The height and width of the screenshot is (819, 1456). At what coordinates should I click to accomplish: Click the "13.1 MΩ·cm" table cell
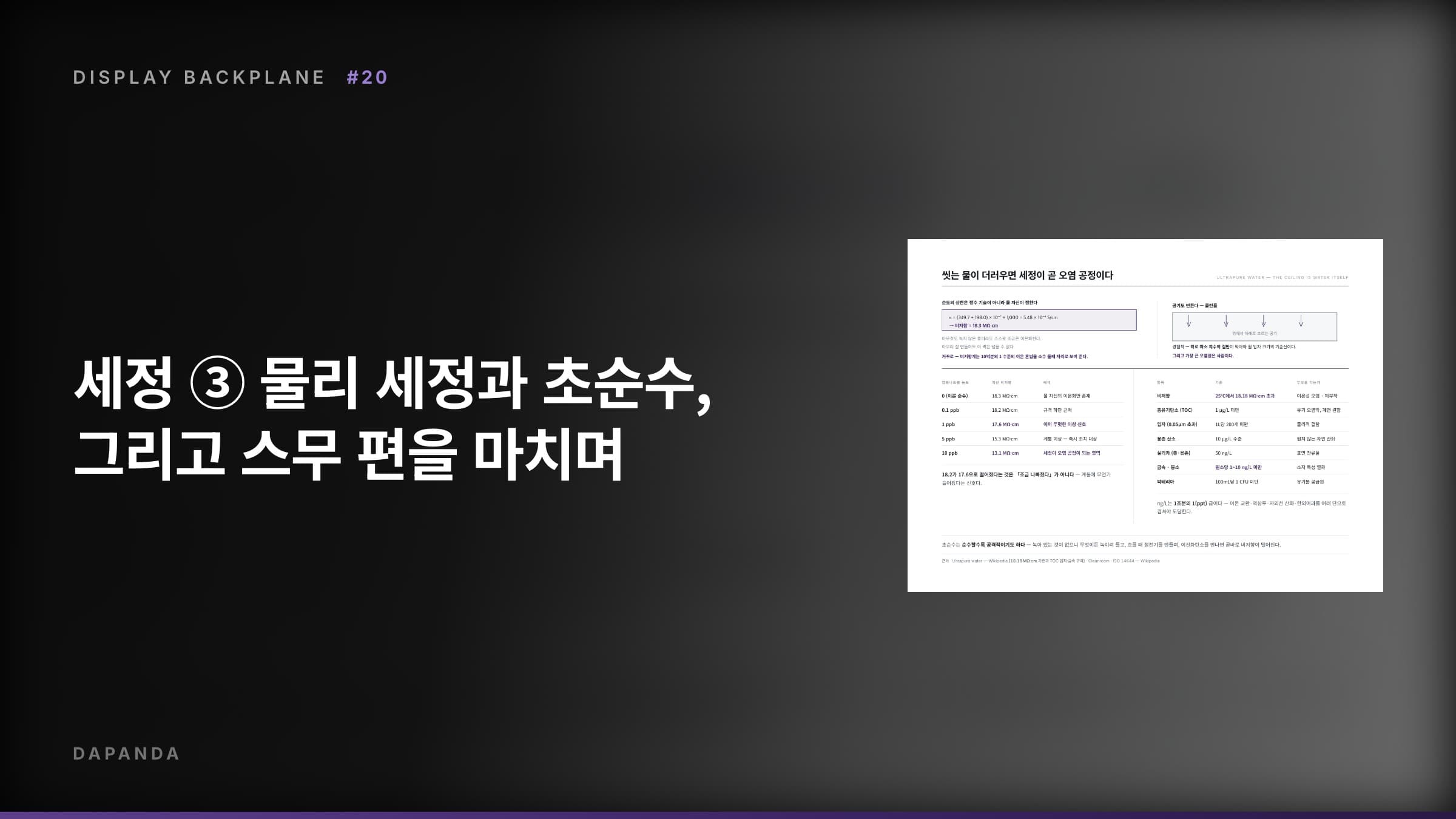pyautogui.click(x=1005, y=453)
